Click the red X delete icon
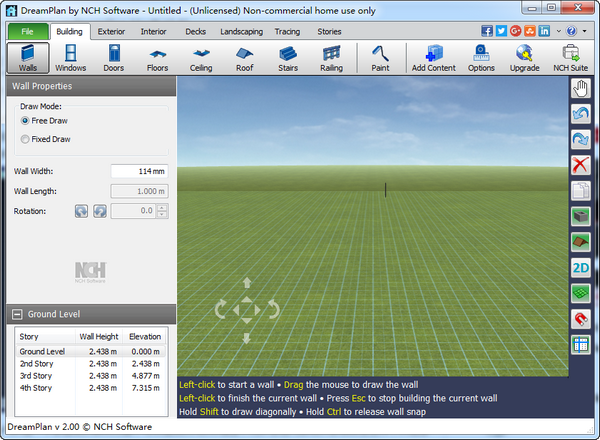Viewport: 600px width, 440px height. (580, 164)
